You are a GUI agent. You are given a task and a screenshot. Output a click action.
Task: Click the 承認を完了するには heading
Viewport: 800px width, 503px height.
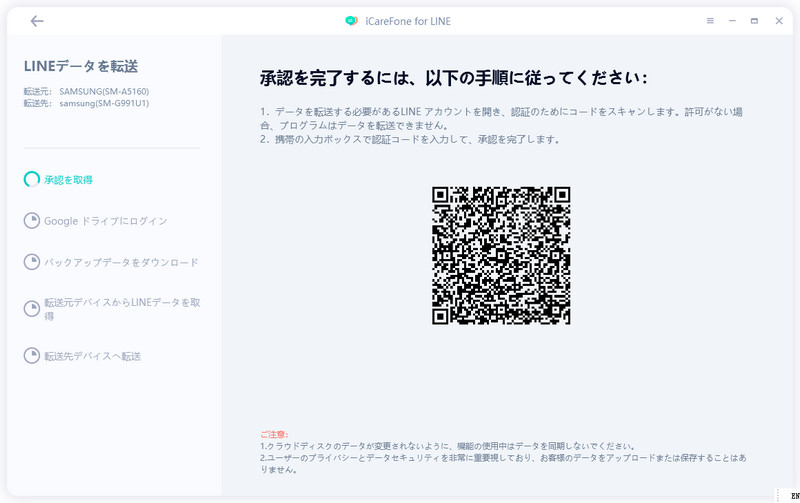tap(454, 78)
